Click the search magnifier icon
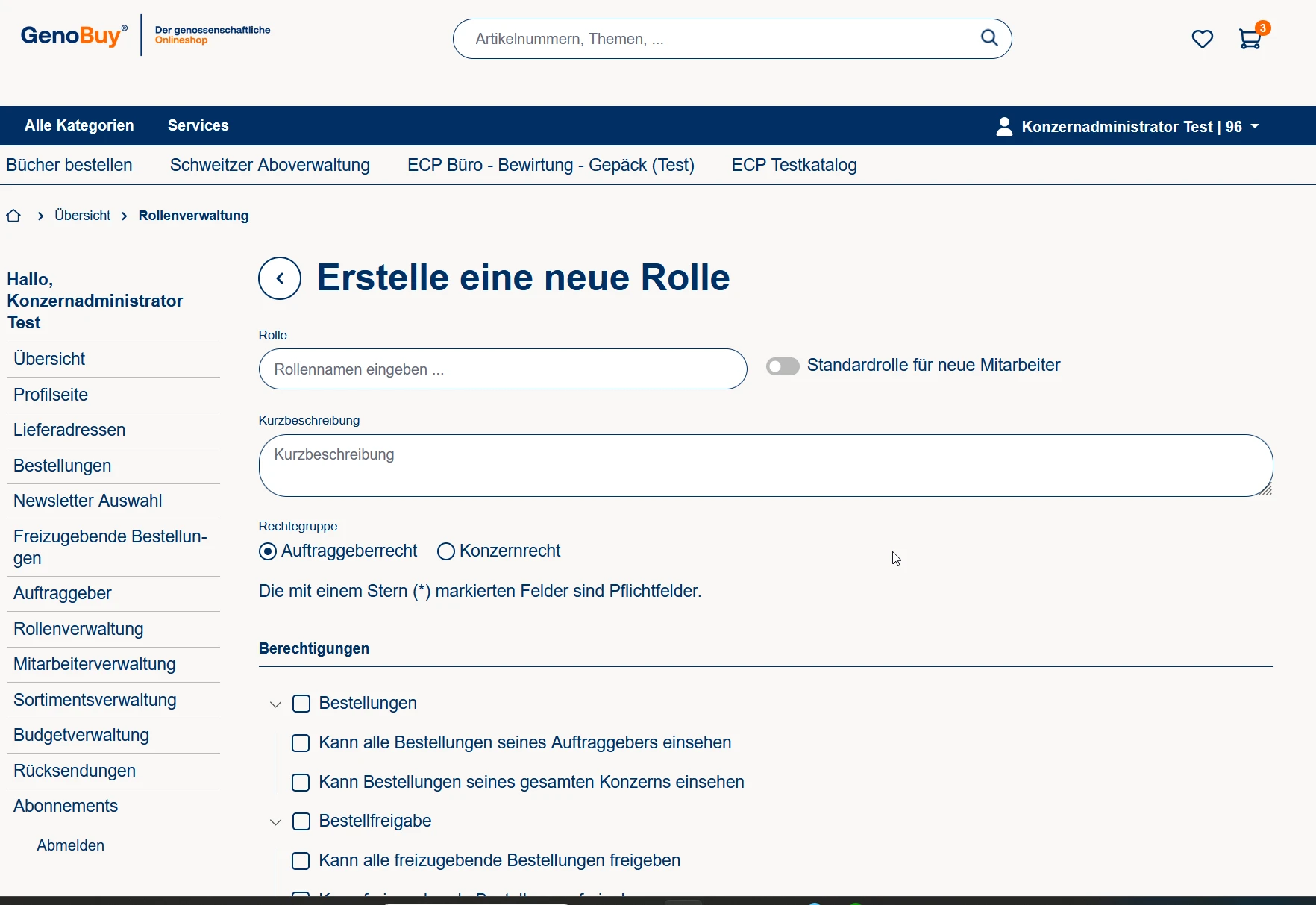This screenshot has height=905, width=1316. click(988, 38)
